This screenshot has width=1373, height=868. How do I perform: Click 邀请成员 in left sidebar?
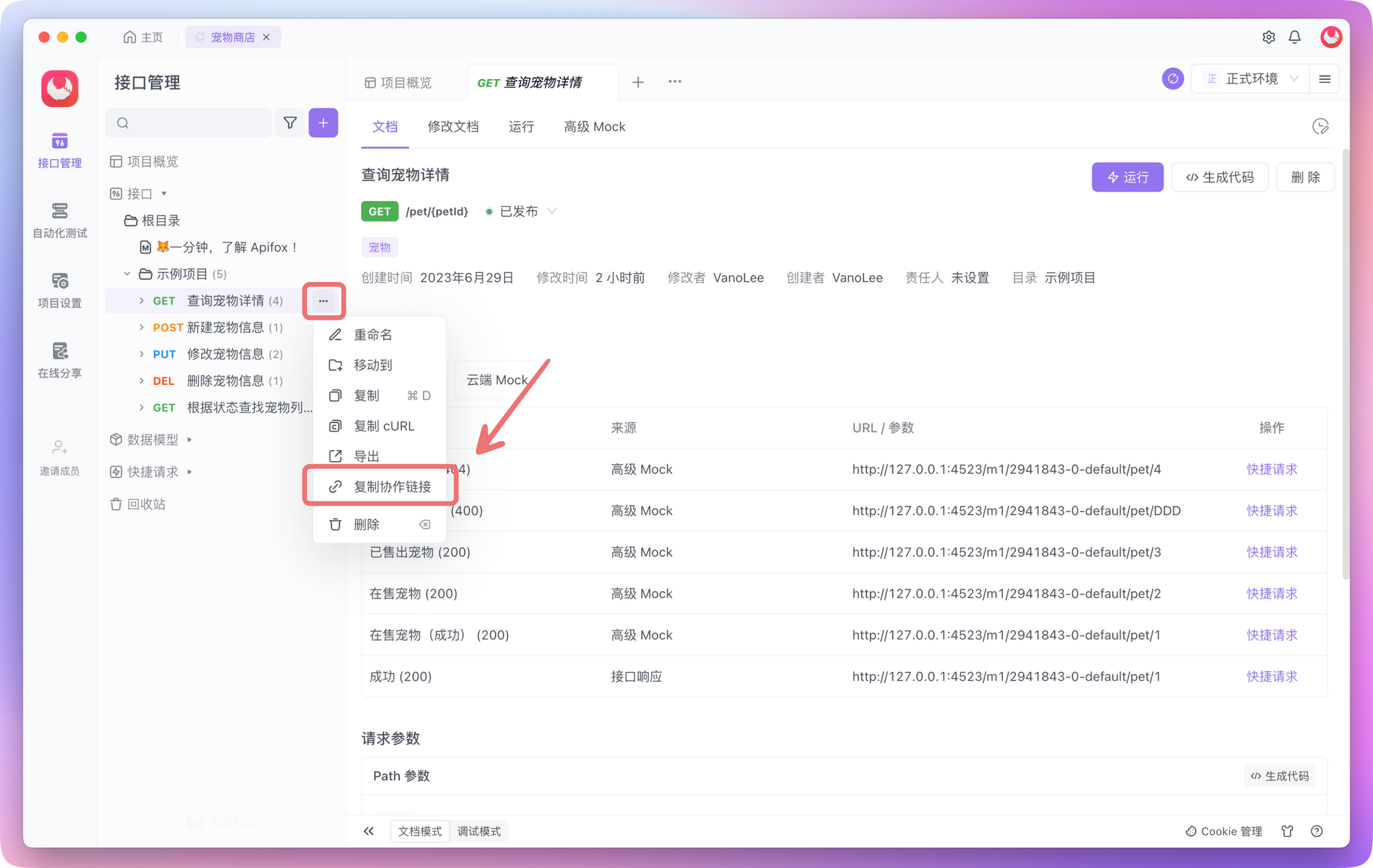point(60,458)
